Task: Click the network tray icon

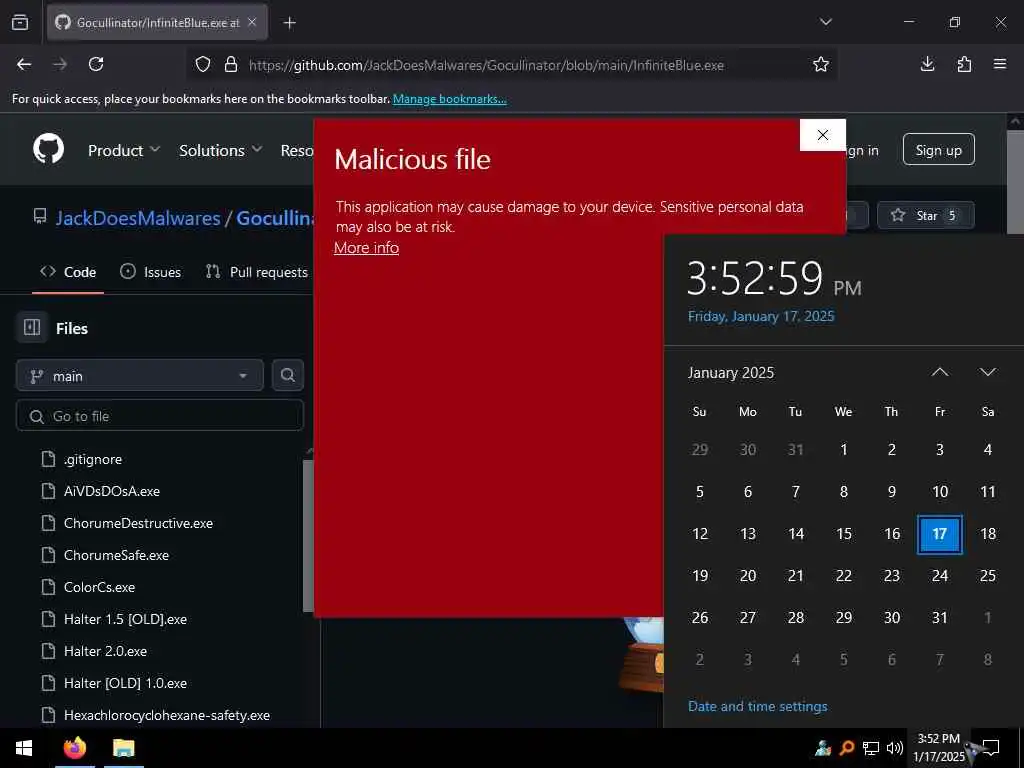Action: point(871,748)
